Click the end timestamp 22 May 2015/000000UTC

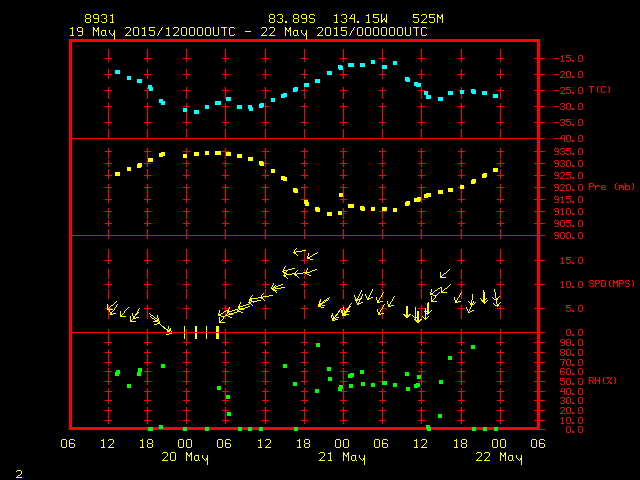point(343,31)
